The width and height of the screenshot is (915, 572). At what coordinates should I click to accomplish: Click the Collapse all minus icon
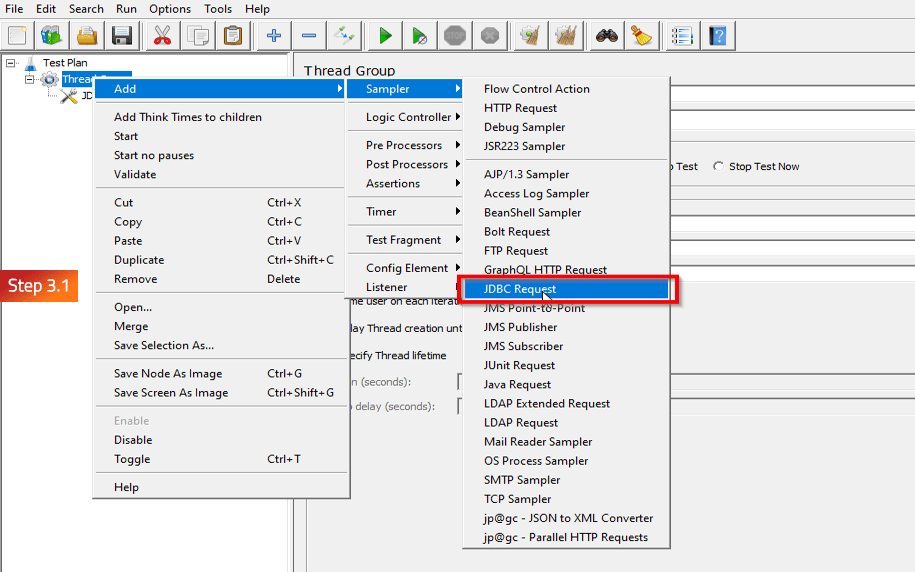pyautogui.click(x=309, y=36)
